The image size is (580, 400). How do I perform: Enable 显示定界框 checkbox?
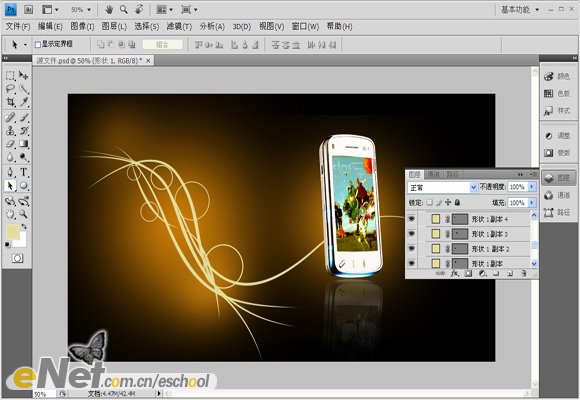(37, 44)
